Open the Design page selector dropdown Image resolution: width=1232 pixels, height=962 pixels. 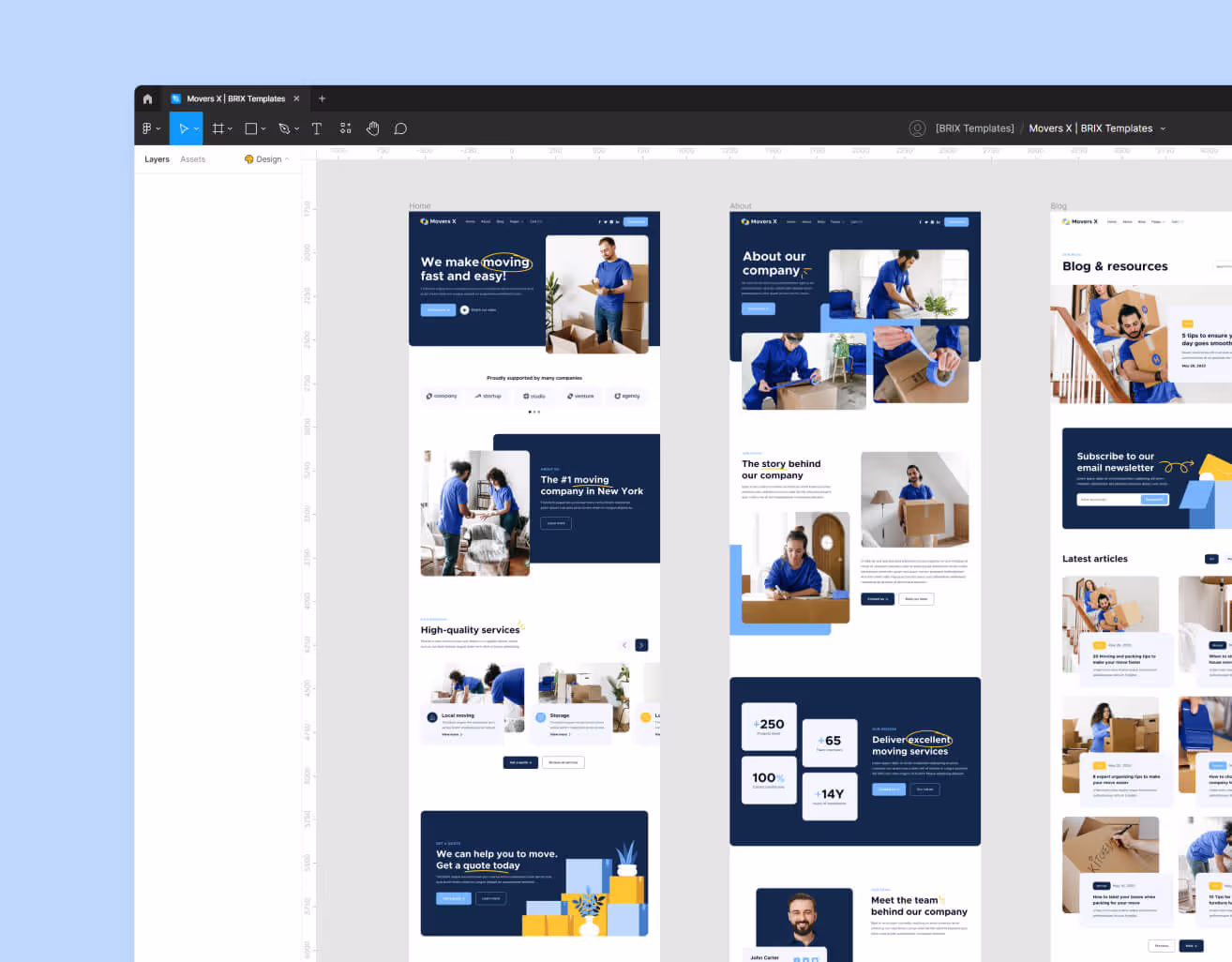coord(267,159)
